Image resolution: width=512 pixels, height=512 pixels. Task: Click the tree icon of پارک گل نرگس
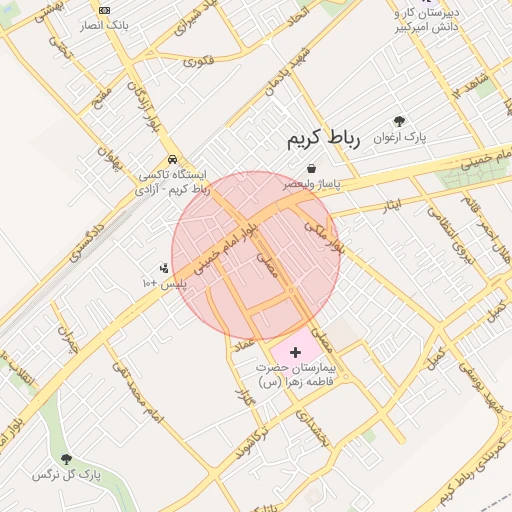(67, 459)
